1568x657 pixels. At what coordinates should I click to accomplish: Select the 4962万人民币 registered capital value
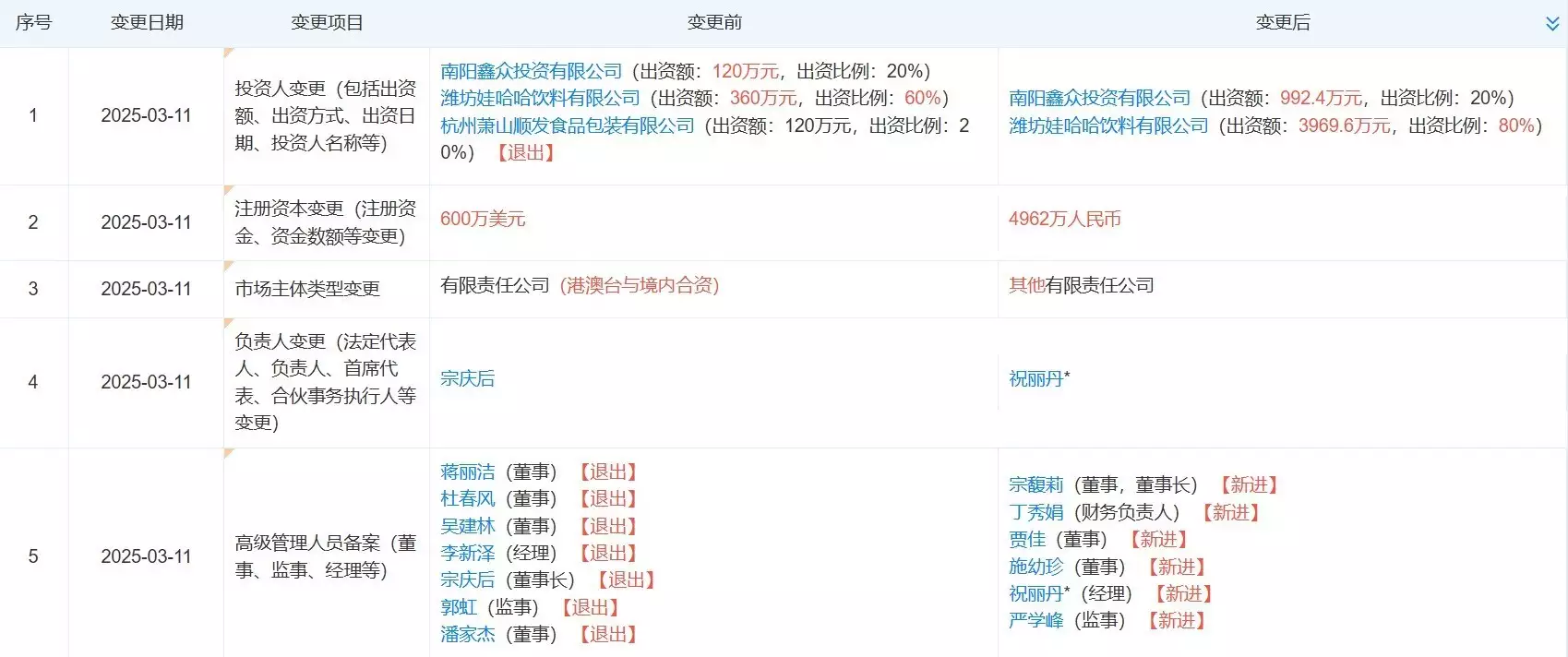click(1065, 219)
